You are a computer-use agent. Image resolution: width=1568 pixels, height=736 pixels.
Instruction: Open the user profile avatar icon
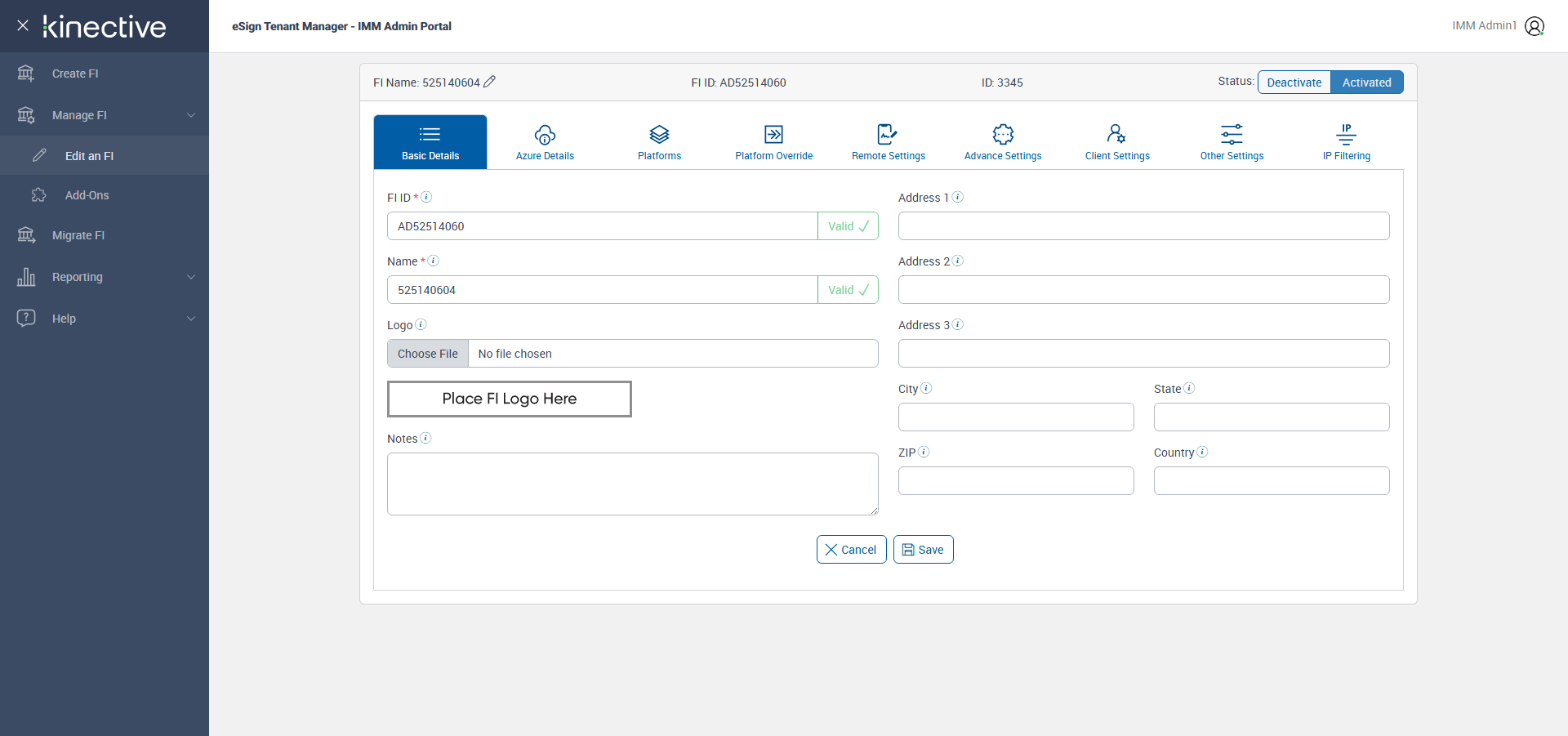pos(1535,26)
